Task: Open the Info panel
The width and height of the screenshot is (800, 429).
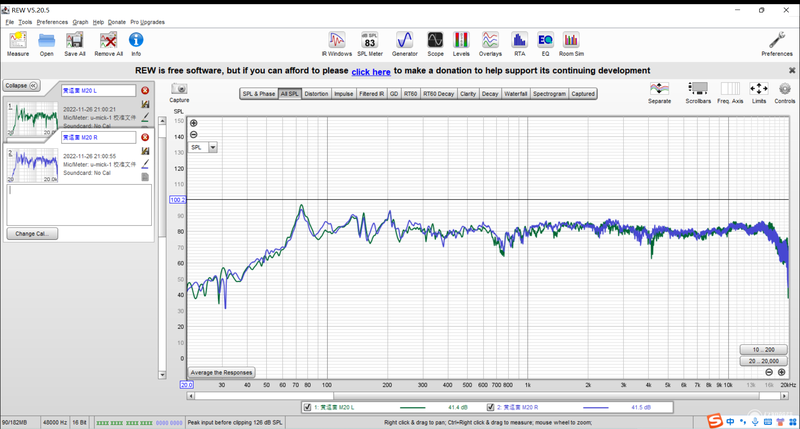Action: 136,43
